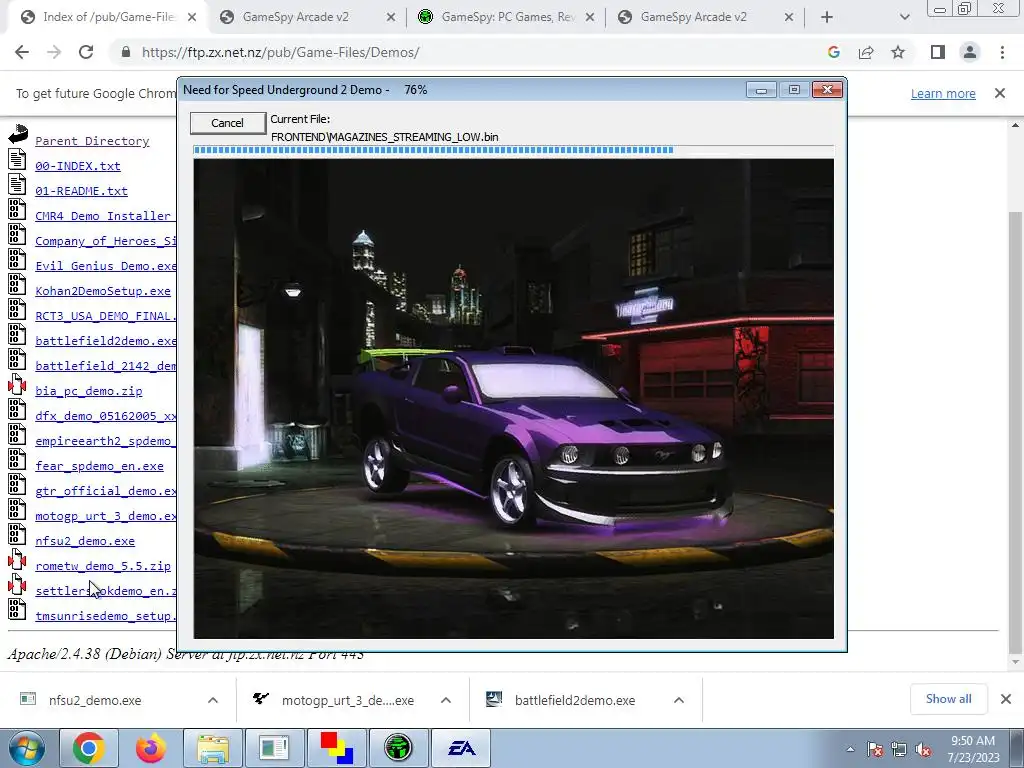
Task: Launch Firefox from the taskbar
Action: (150, 748)
